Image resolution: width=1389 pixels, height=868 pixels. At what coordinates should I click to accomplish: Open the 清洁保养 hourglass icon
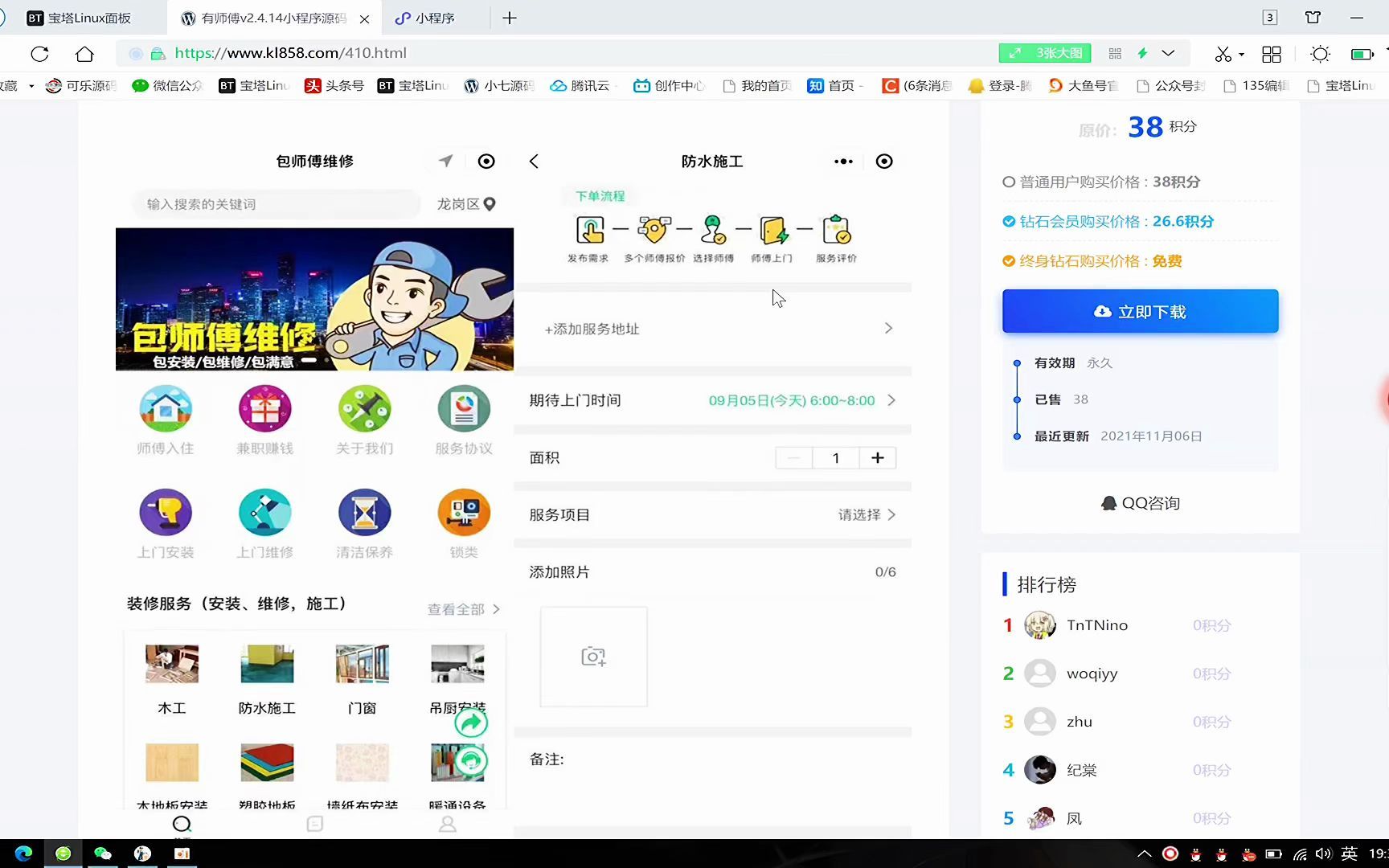[365, 513]
